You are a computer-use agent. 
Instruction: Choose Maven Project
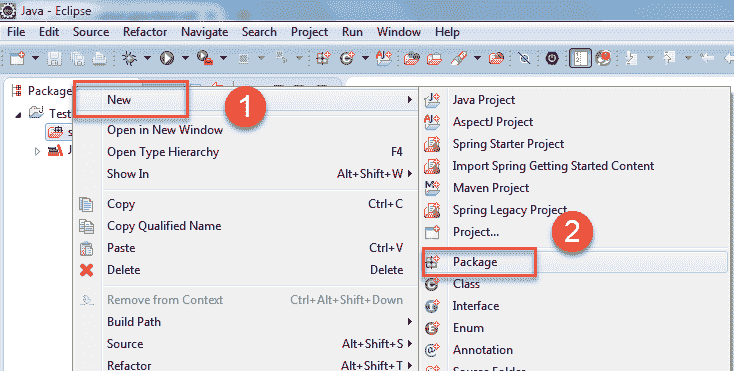[x=574, y=188]
